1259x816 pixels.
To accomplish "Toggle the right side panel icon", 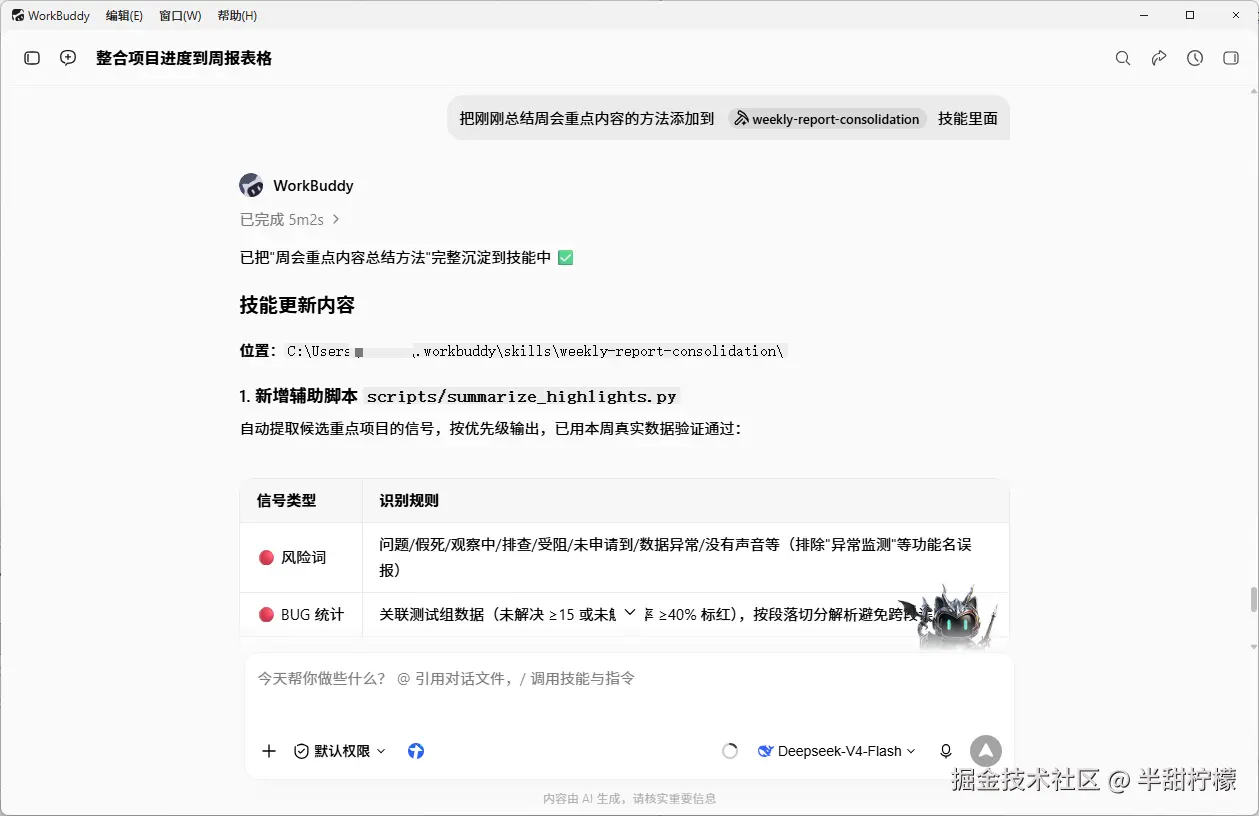I will [1231, 58].
